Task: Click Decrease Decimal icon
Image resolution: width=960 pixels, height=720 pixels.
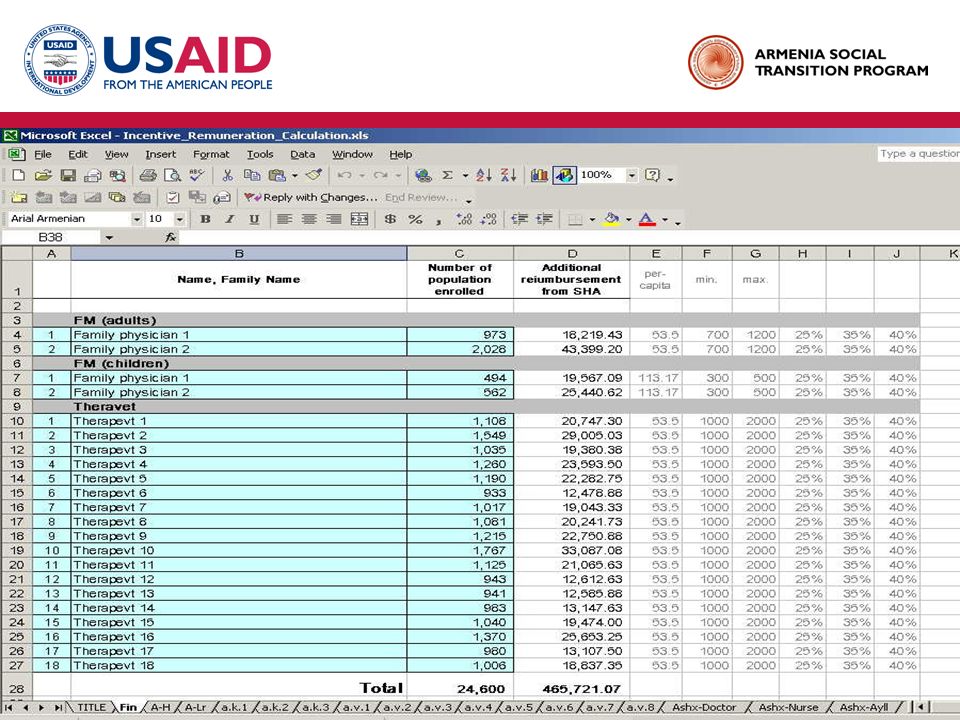Action: coord(488,219)
